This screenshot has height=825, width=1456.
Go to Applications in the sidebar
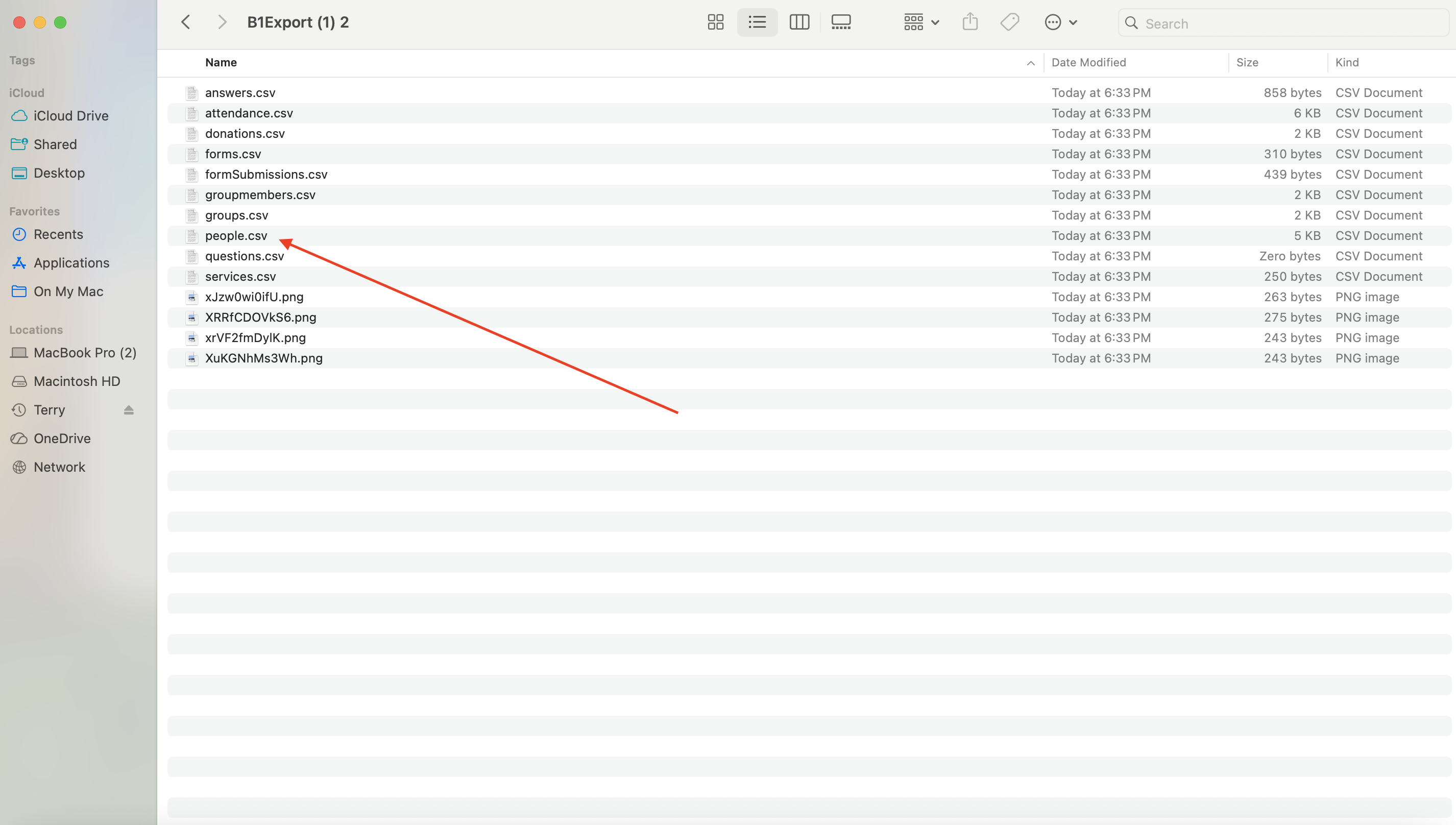[71, 263]
